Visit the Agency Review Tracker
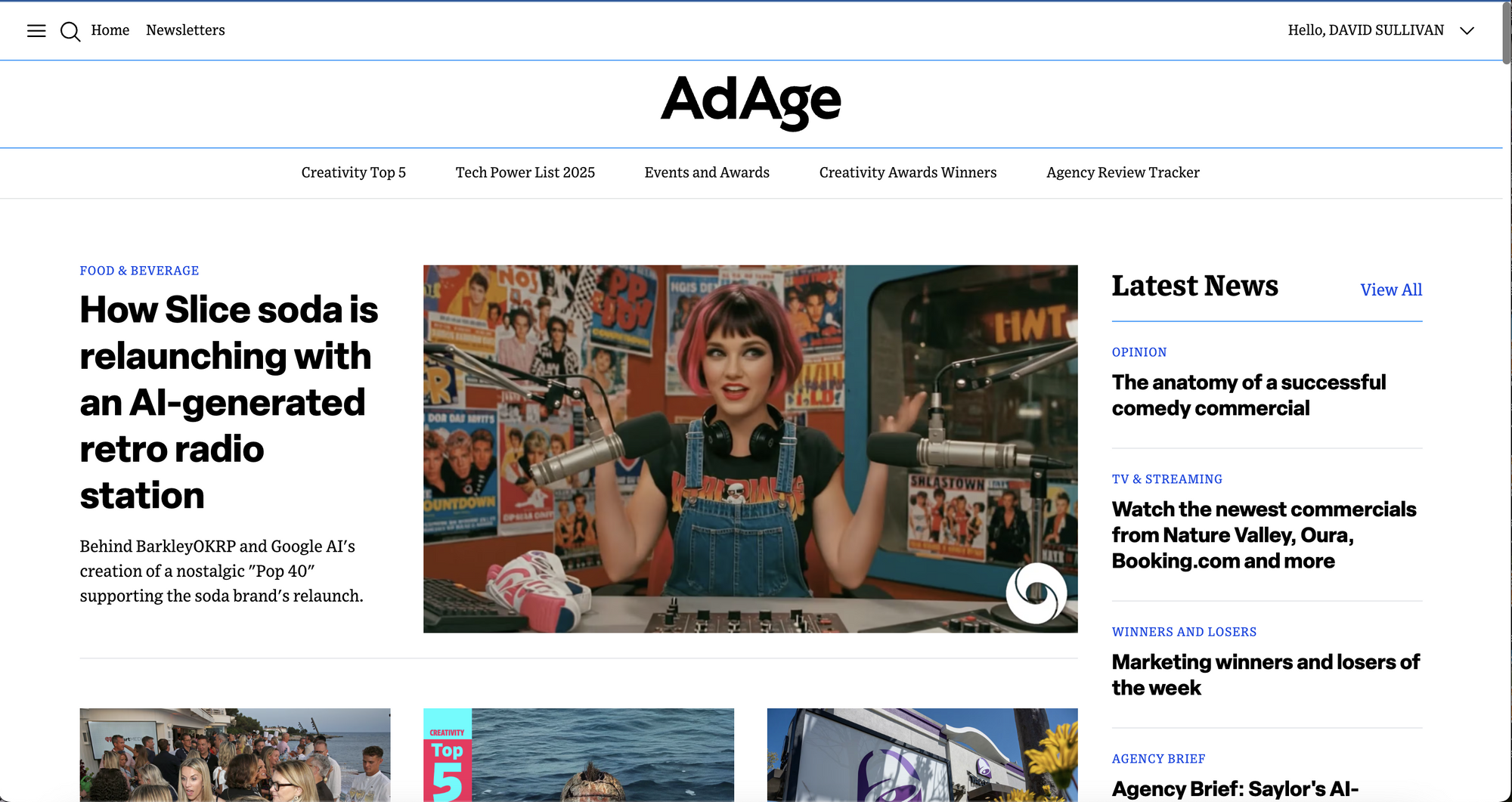 coord(1123,172)
